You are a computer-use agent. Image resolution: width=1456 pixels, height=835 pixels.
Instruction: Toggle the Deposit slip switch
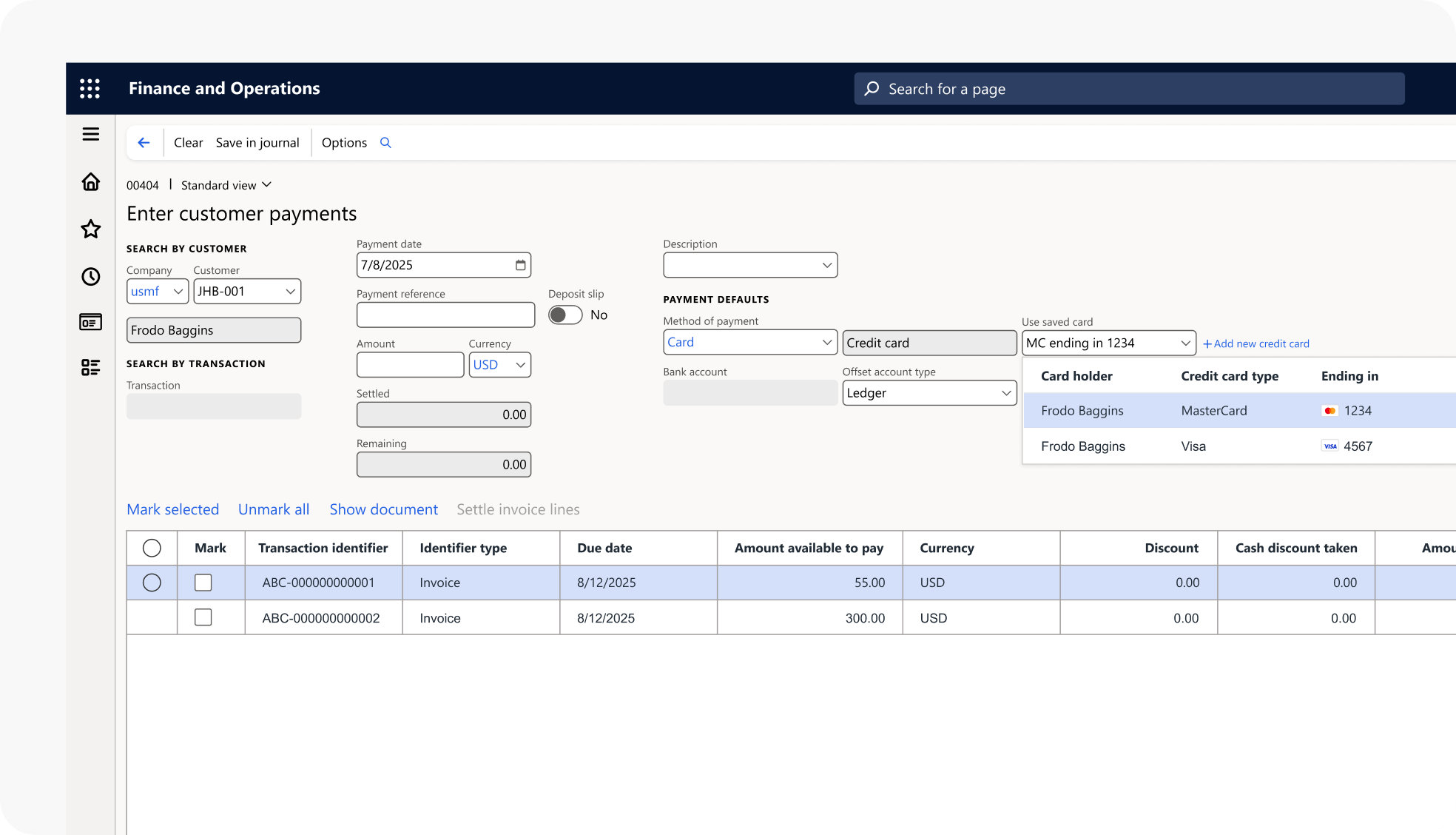point(565,315)
